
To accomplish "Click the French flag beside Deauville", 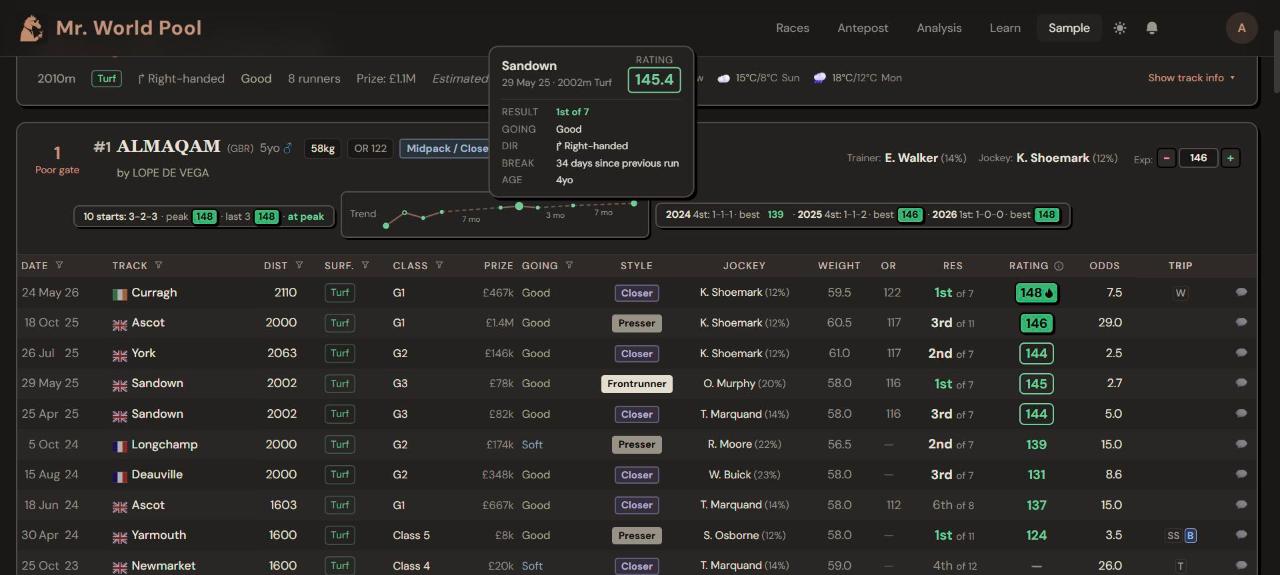I will 120,476.
